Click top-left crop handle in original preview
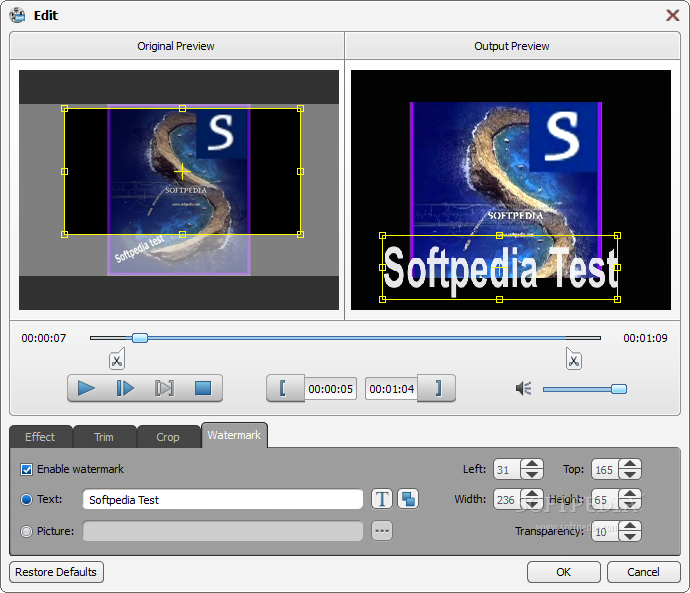The image size is (690, 593). (65, 108)
